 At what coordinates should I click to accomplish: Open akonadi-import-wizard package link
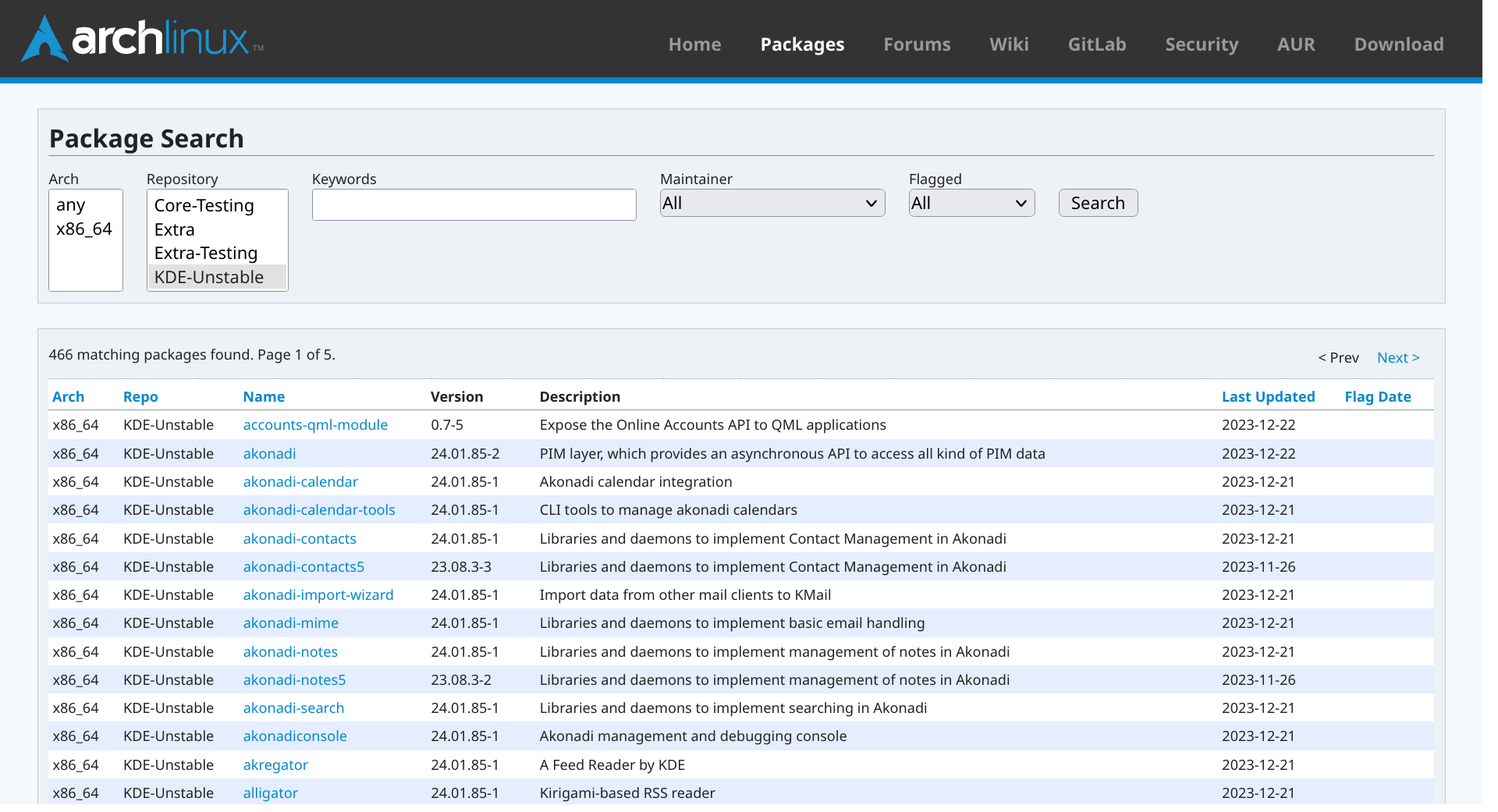318,594
